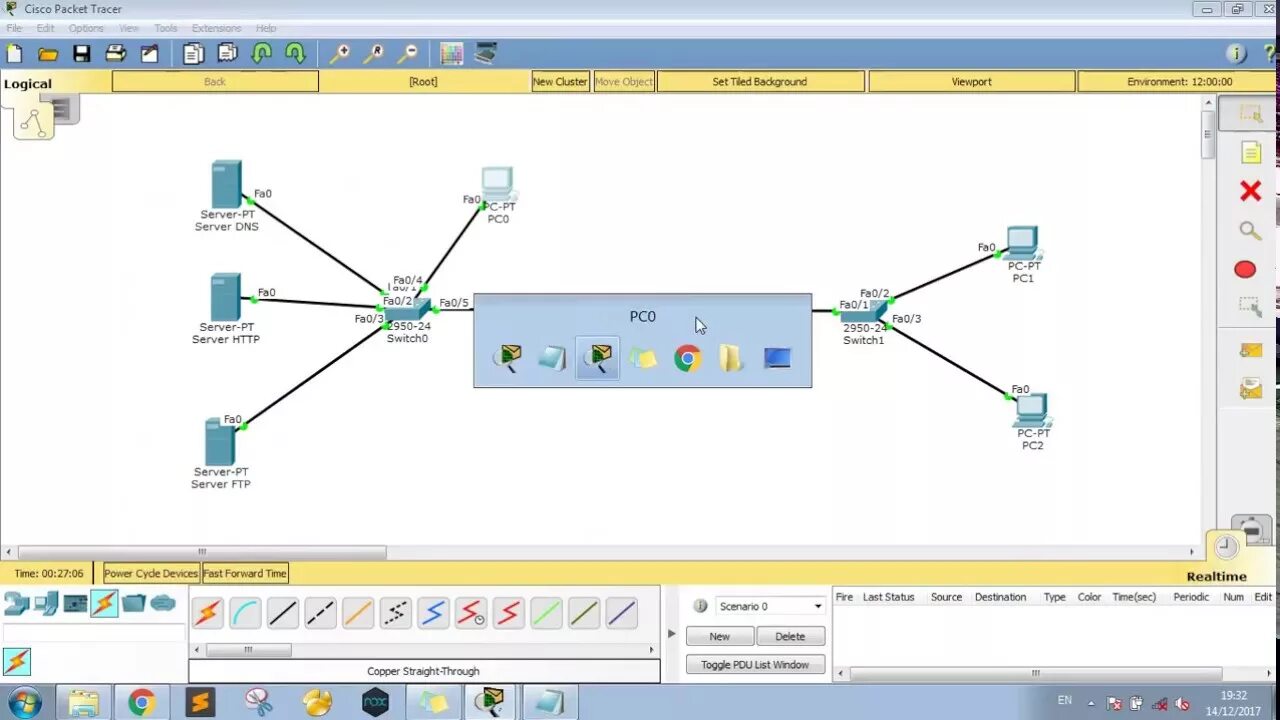Expand PDU panel with left triangle arrow
Image resolution: width=1280 pixels, height=720 pixels.
click(x=672, y=633)
